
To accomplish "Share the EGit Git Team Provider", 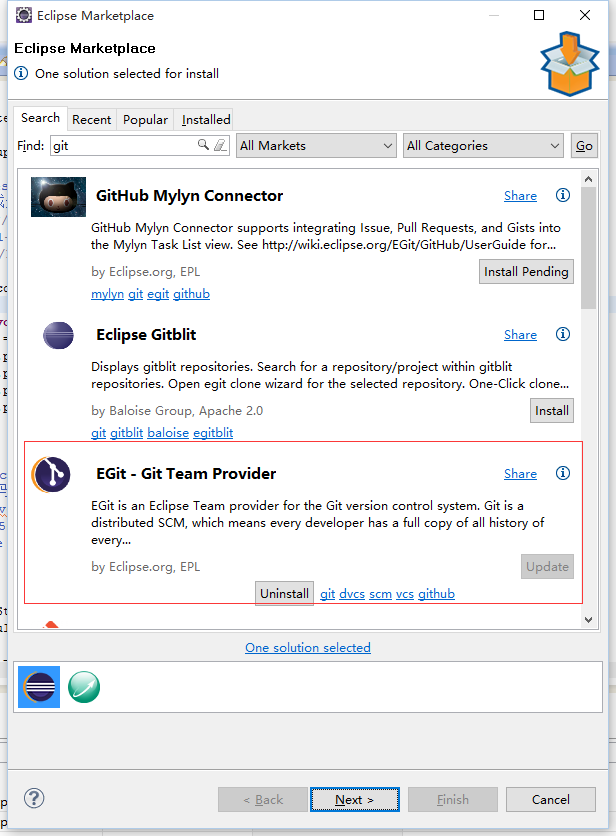I will (521, 473).
